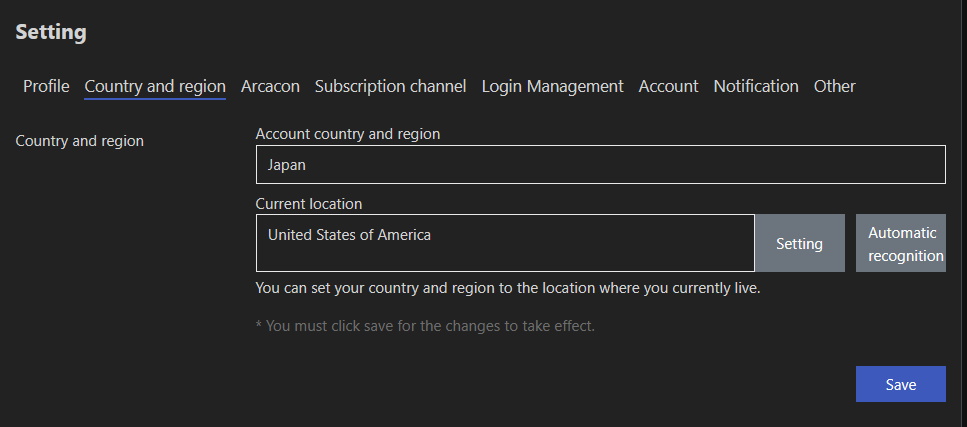The image size is (967, 427).
Task: Go to the Login Management tab
Action: pos(553,86)
